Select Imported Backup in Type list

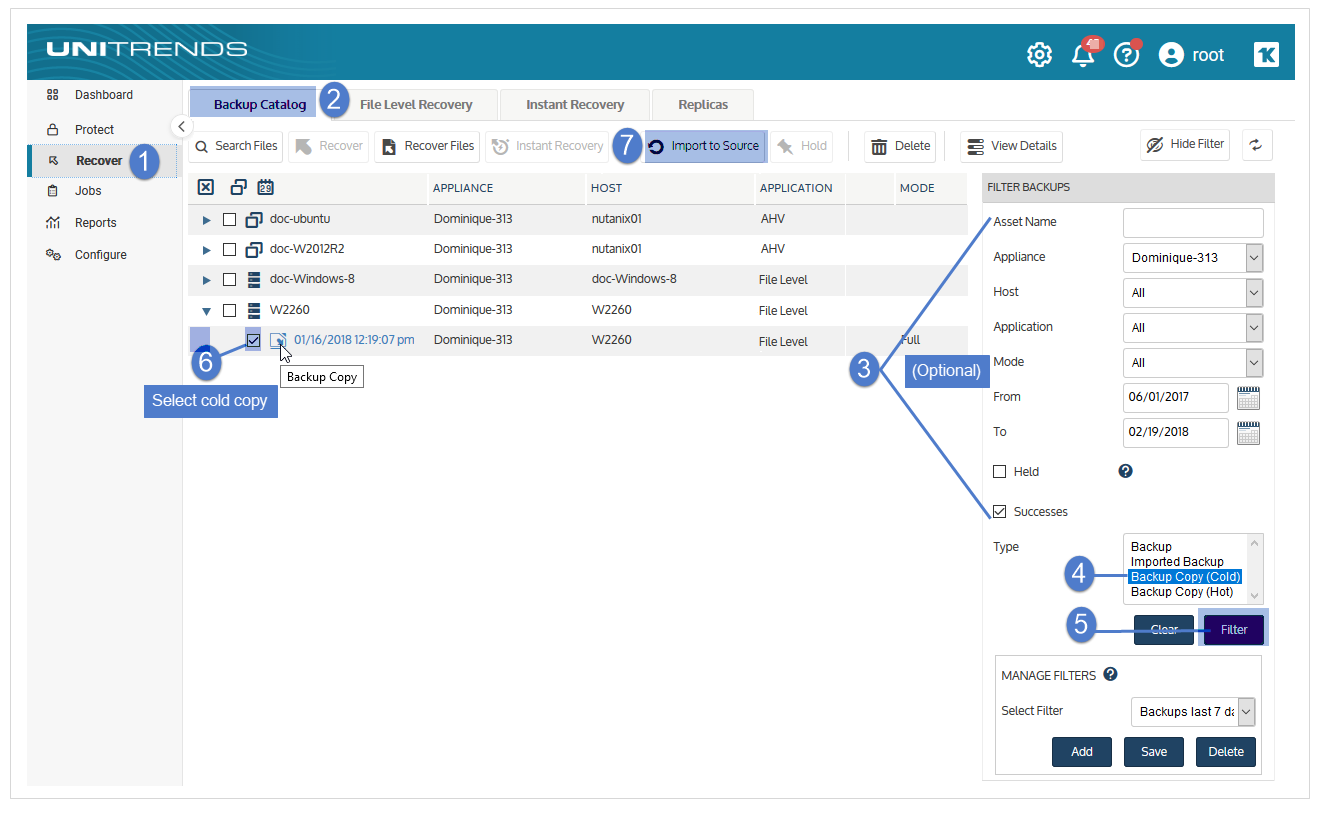(x=1177, y=562)
